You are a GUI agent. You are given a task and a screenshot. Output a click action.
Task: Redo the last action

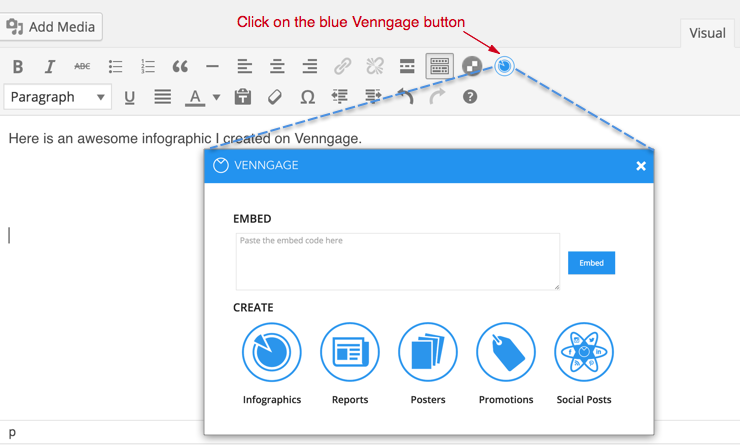coord(437,96)
